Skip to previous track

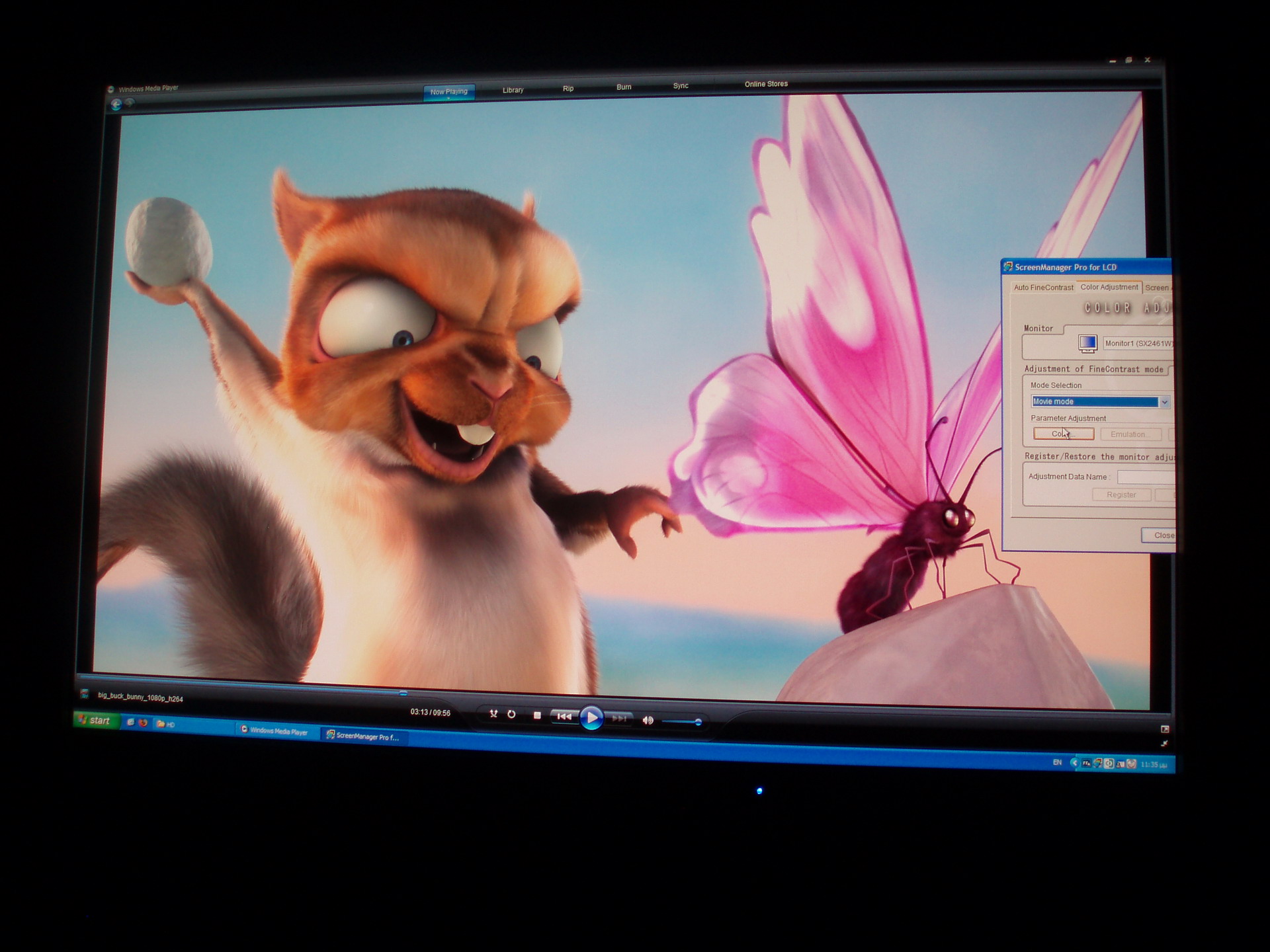click(x=564, y=717)
